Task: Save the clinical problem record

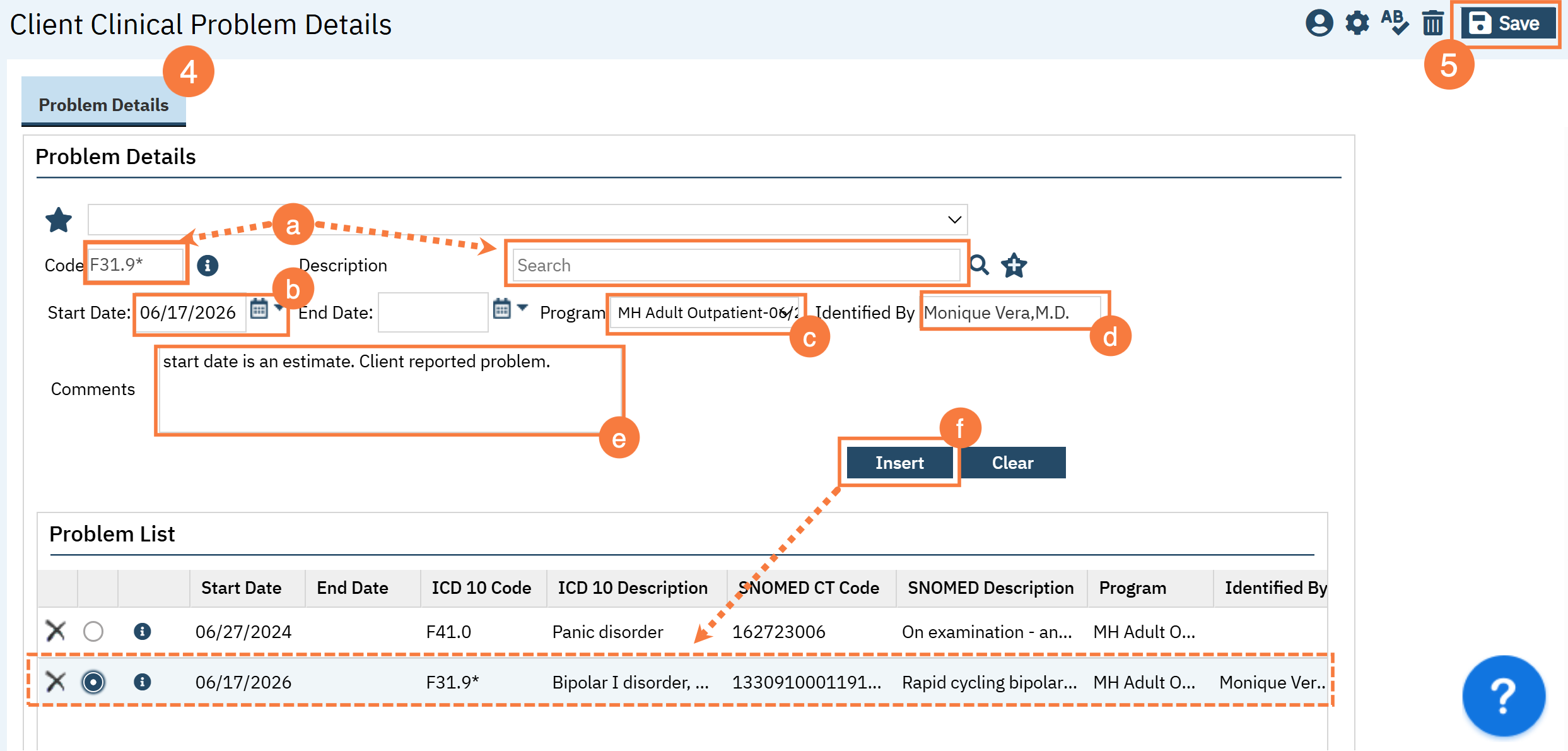Action: coord(1507,23)
